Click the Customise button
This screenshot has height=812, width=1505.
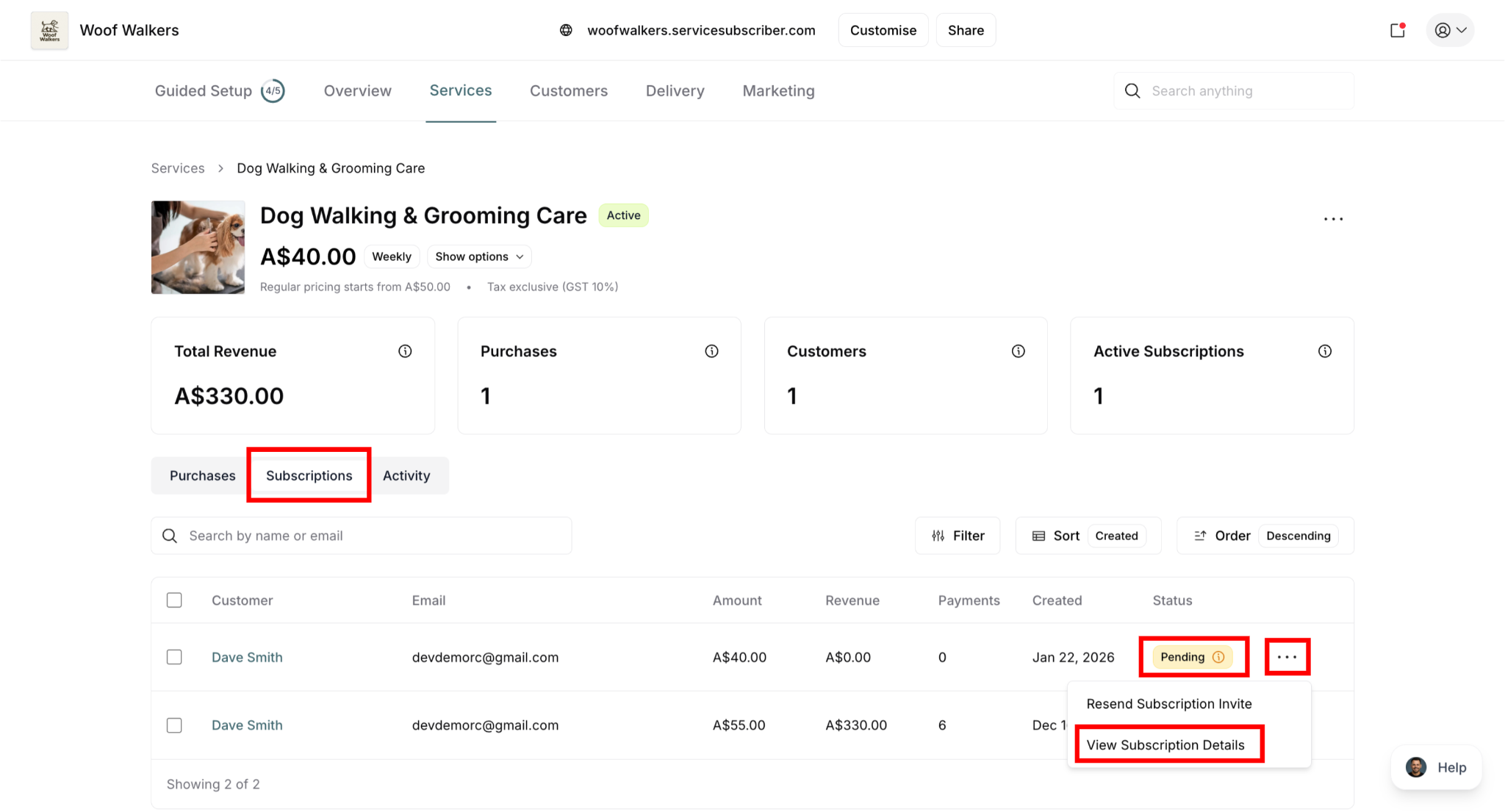coord(883,30)
